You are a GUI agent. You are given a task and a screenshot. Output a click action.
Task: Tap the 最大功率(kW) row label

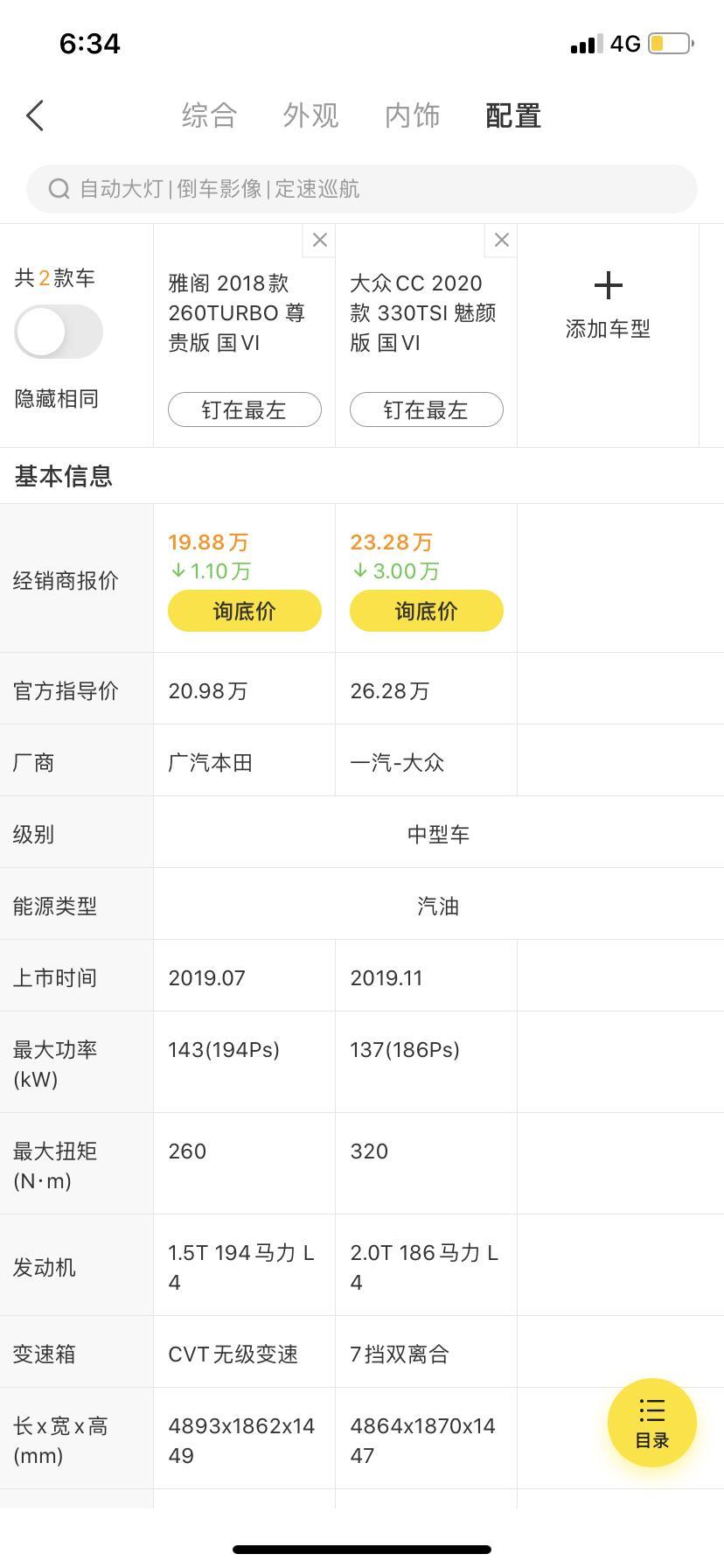pyautogui.click(x=54, y=1064)
